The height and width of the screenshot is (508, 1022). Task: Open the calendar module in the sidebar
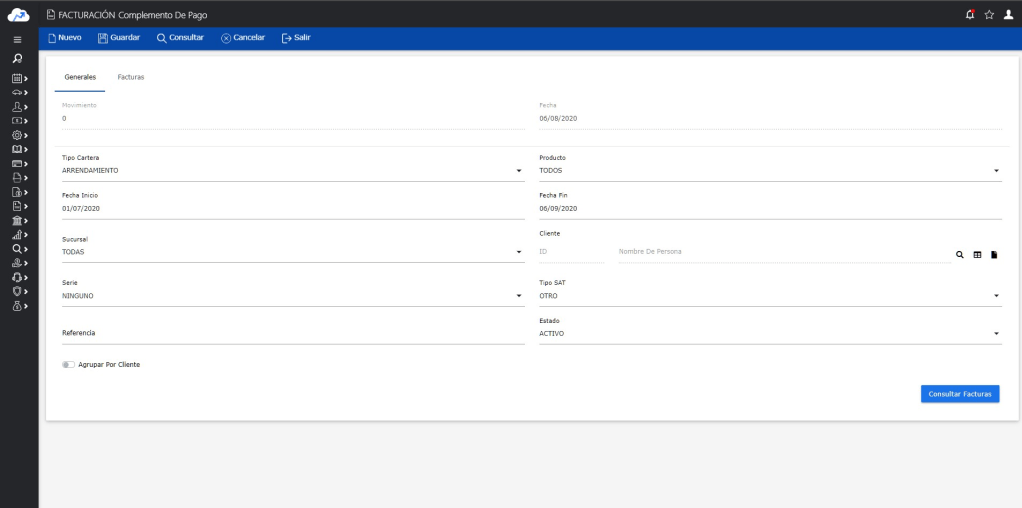[17, 77]
